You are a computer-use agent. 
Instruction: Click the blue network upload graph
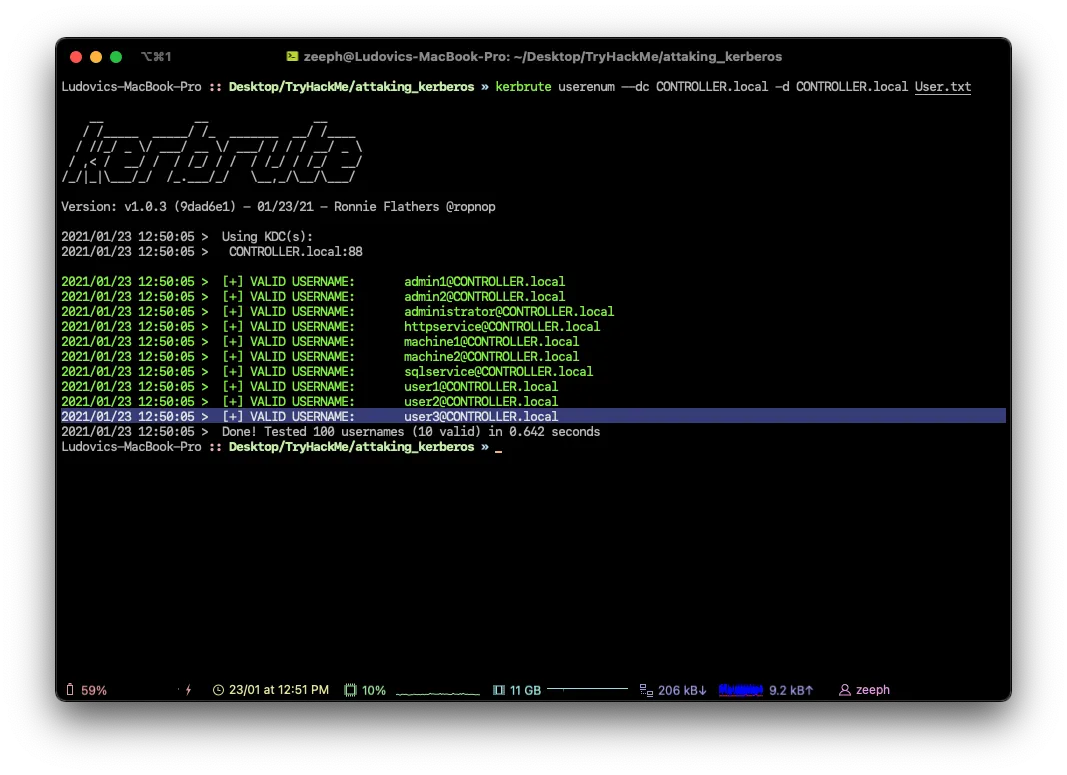point(741,689)
